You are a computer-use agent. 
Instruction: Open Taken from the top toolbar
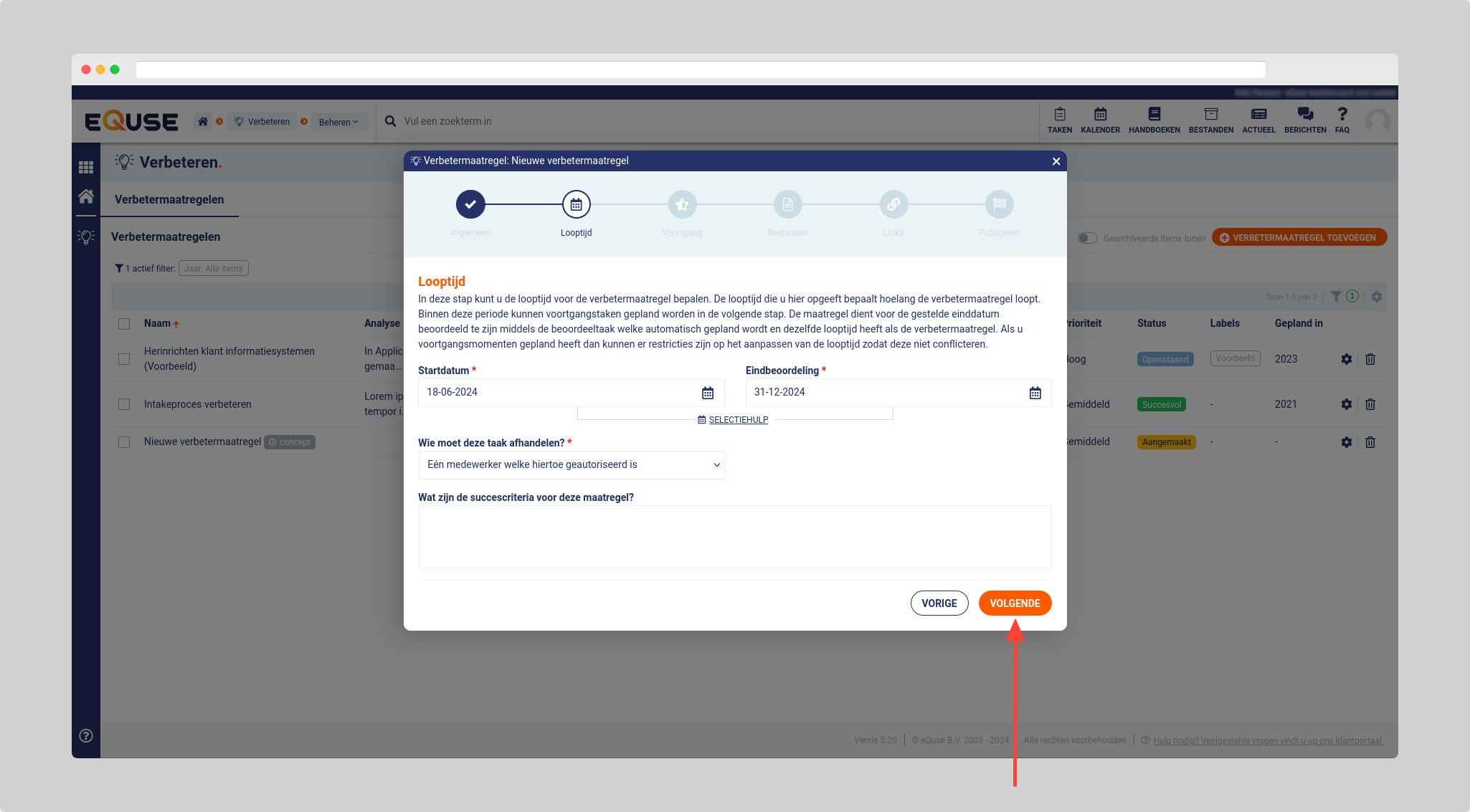tap(1059, 120)
